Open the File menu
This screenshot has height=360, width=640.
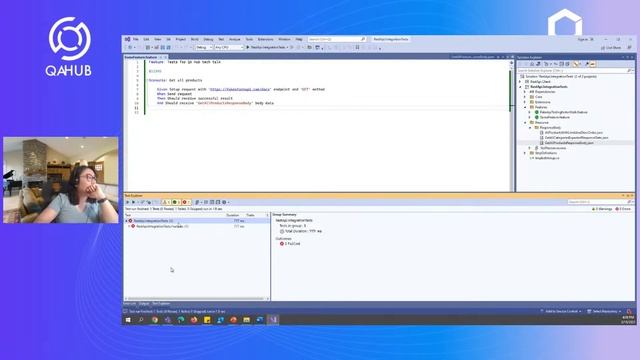[x=136, y=39]
